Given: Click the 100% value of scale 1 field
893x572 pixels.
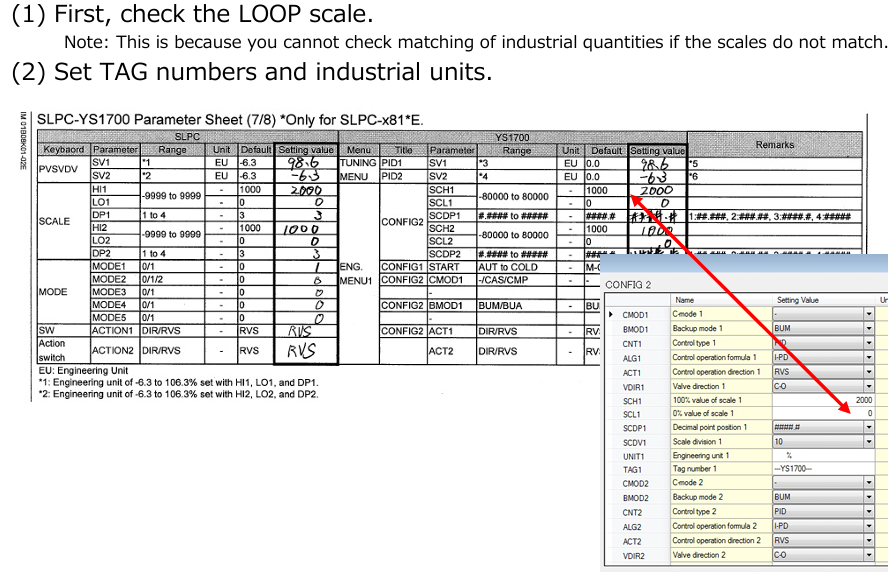Looking at the screenshot, I should pos(822,399).
